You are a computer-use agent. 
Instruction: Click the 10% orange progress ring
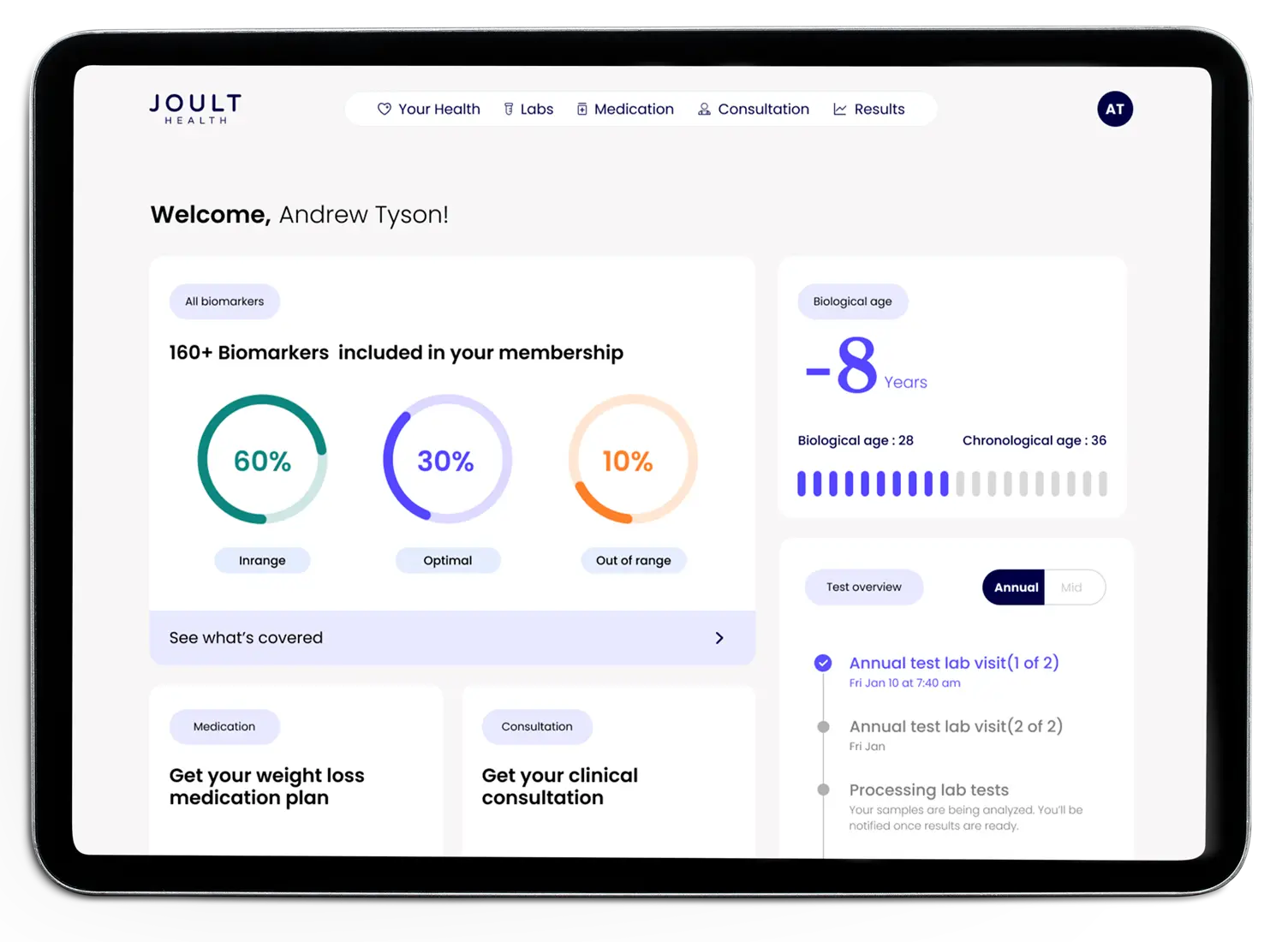tap(633, 460)
